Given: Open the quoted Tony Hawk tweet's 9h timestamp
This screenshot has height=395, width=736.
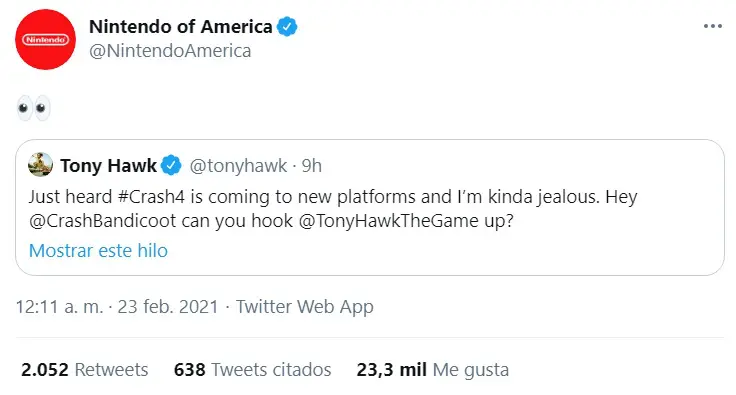Looking at the screenshot, I should (x=312, y=166).
